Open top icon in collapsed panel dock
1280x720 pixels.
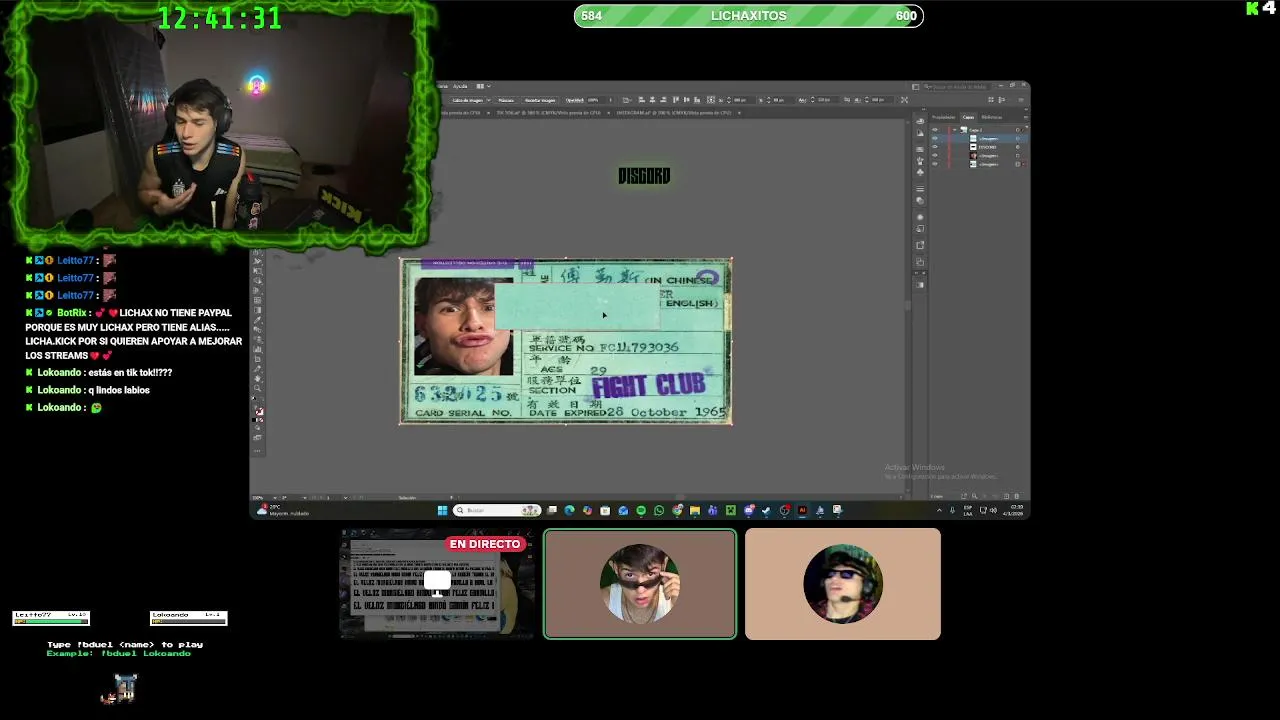(920, 121)
